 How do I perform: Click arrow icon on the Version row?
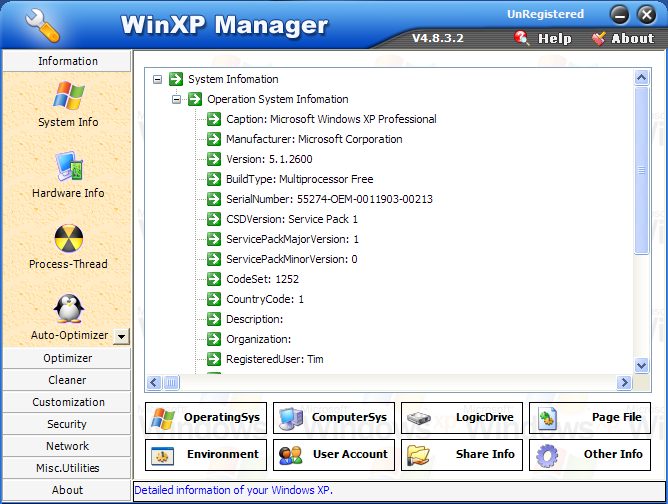[x=214, y=159]
